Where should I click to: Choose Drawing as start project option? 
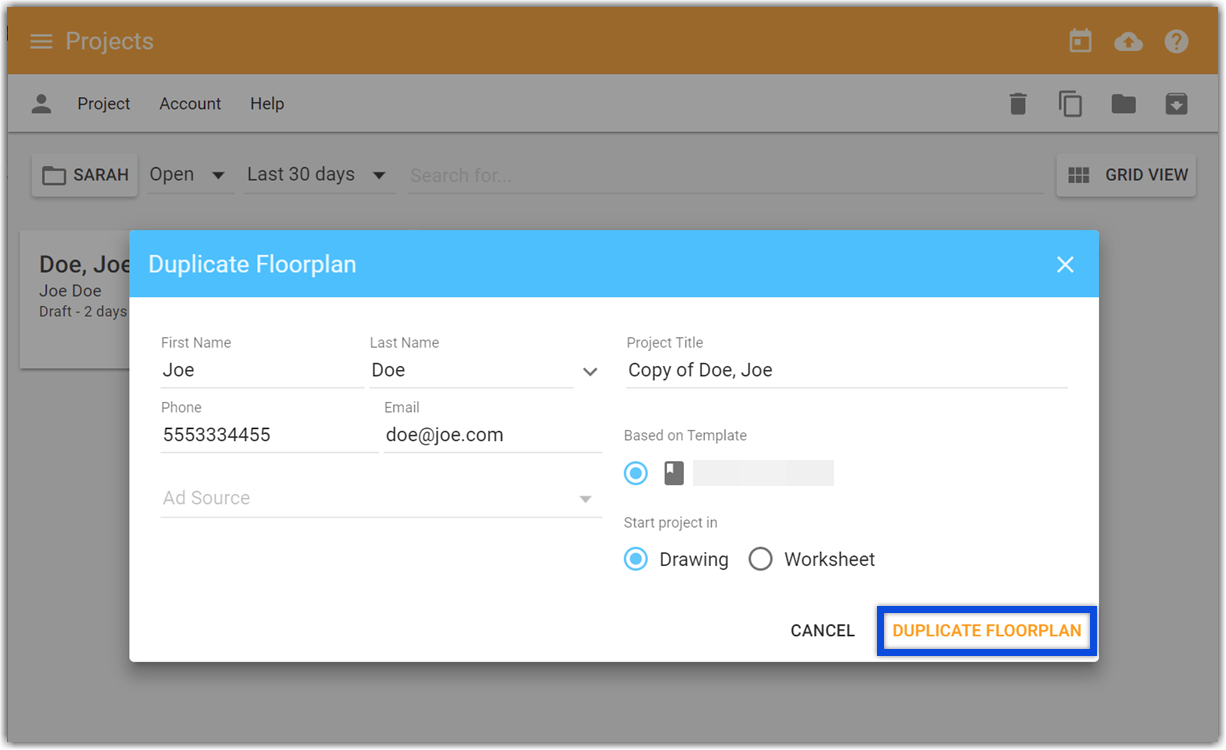tap(636, 559)
